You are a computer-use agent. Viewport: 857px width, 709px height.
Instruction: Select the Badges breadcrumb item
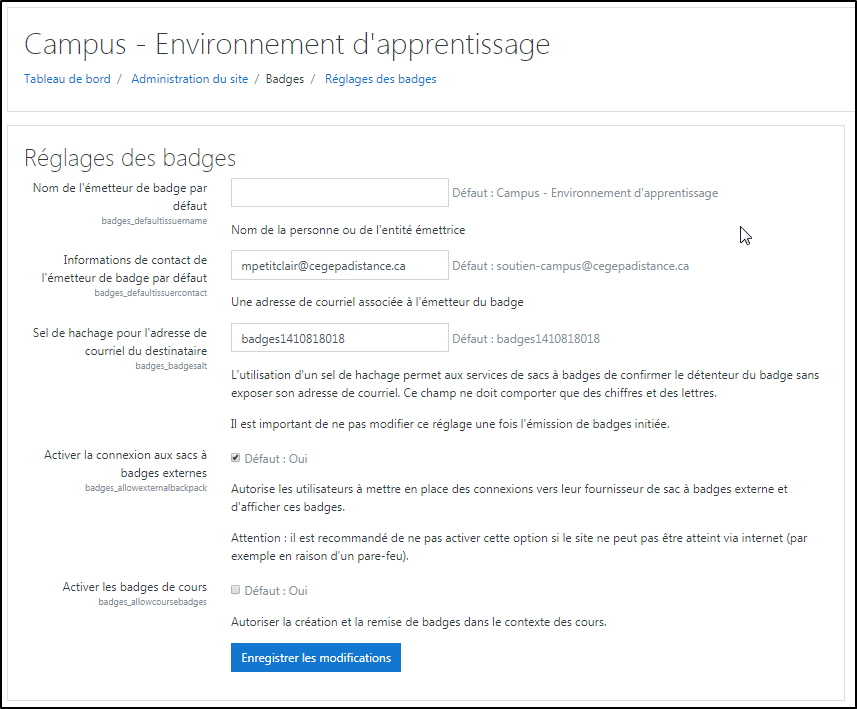point(285,79)
